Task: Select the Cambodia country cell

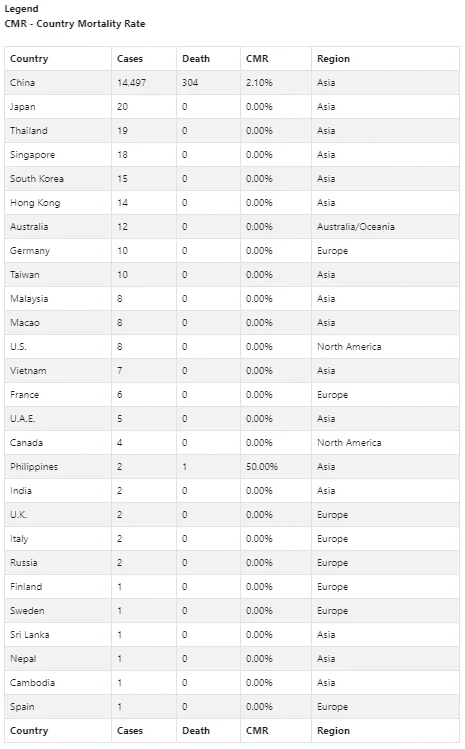Action: 32,683
